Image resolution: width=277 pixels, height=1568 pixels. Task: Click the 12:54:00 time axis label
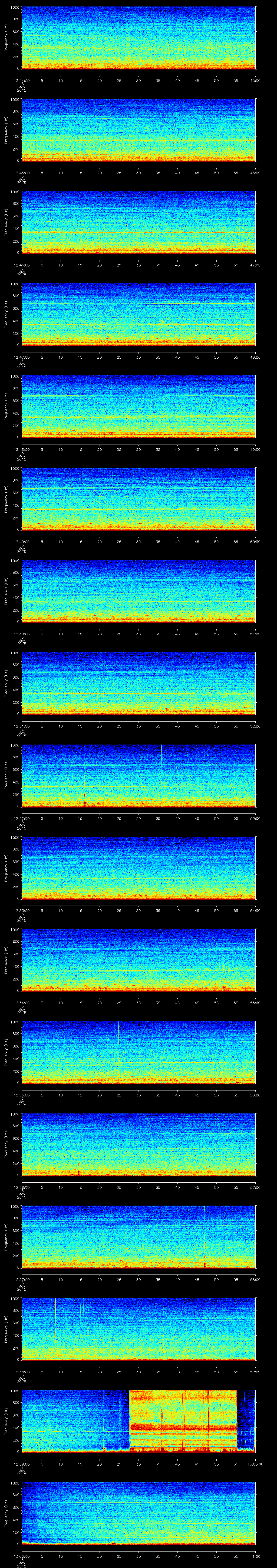pyautogui.click(x=21, y=1003)
